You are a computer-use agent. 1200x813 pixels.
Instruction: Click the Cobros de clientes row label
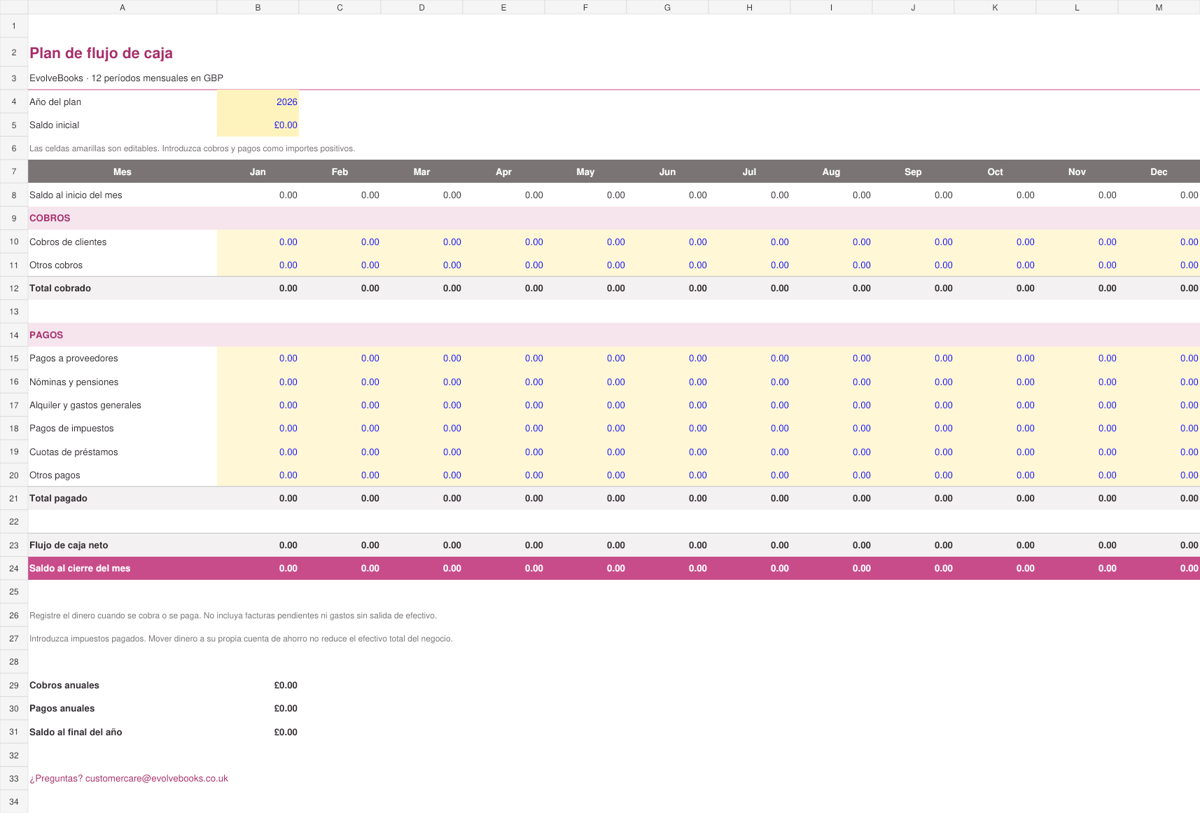pos(68,242)
